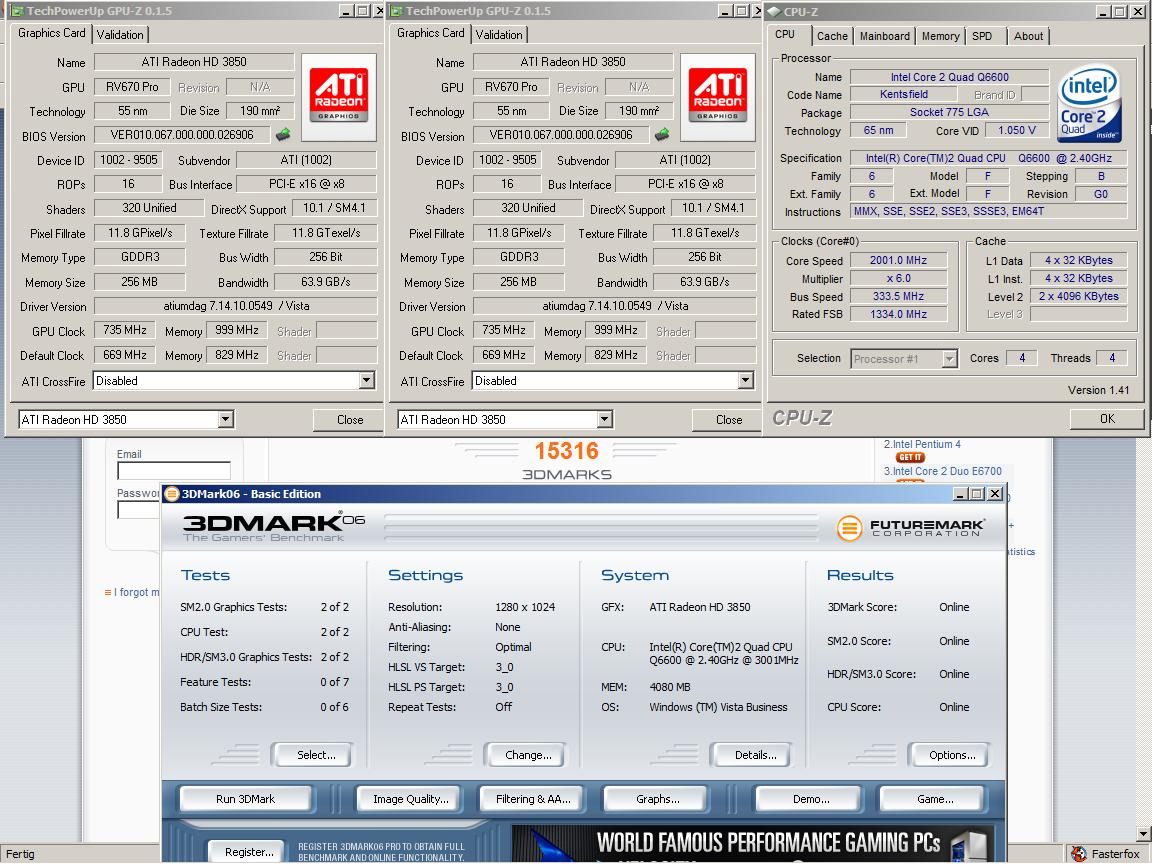Open the Cache tab in CPU-Z
Image resolution: width=1152 pixels, height=864 pixels.
[832, 36]
